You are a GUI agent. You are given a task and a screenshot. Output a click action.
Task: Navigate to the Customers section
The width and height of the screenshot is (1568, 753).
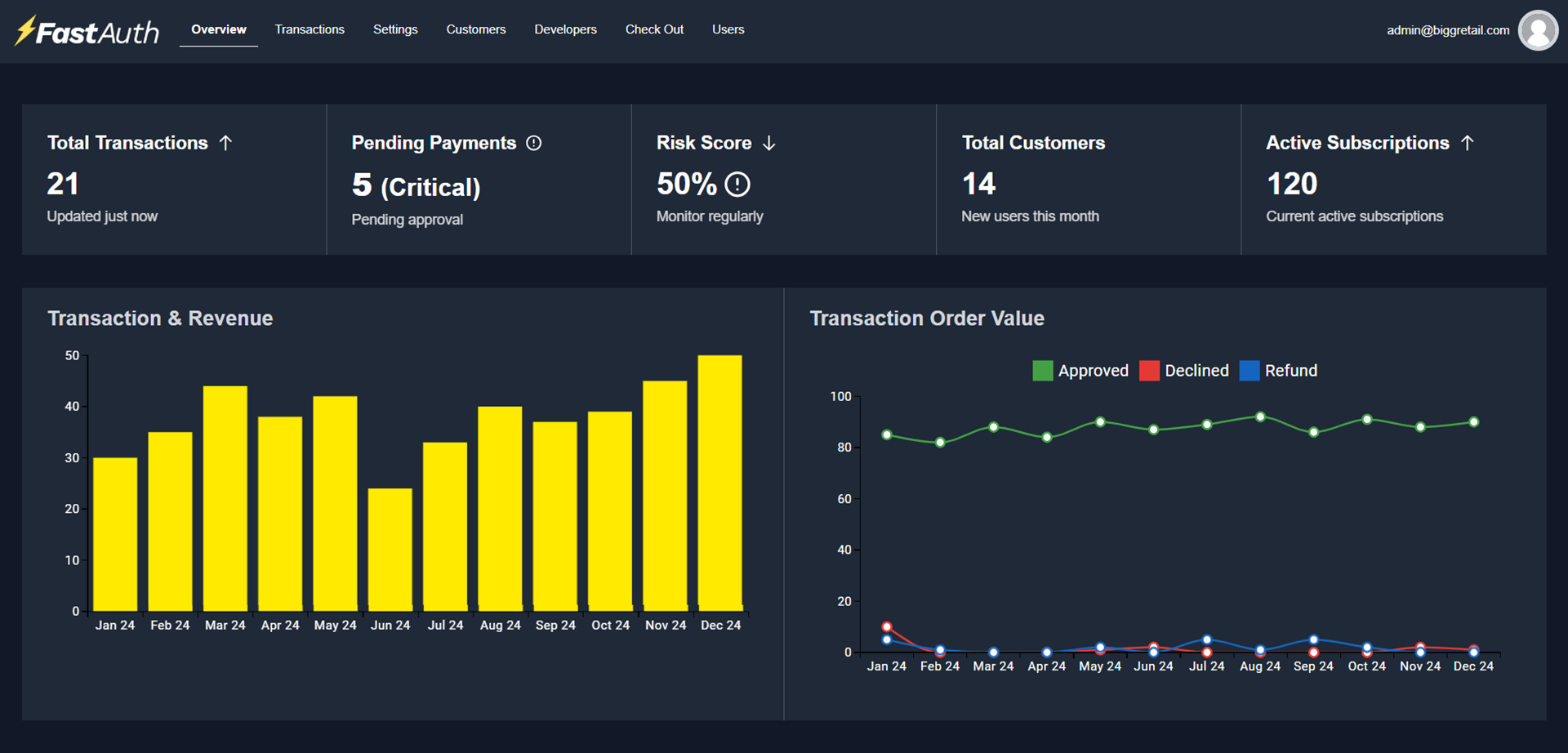pyautogui.click(x=476, y=29)
